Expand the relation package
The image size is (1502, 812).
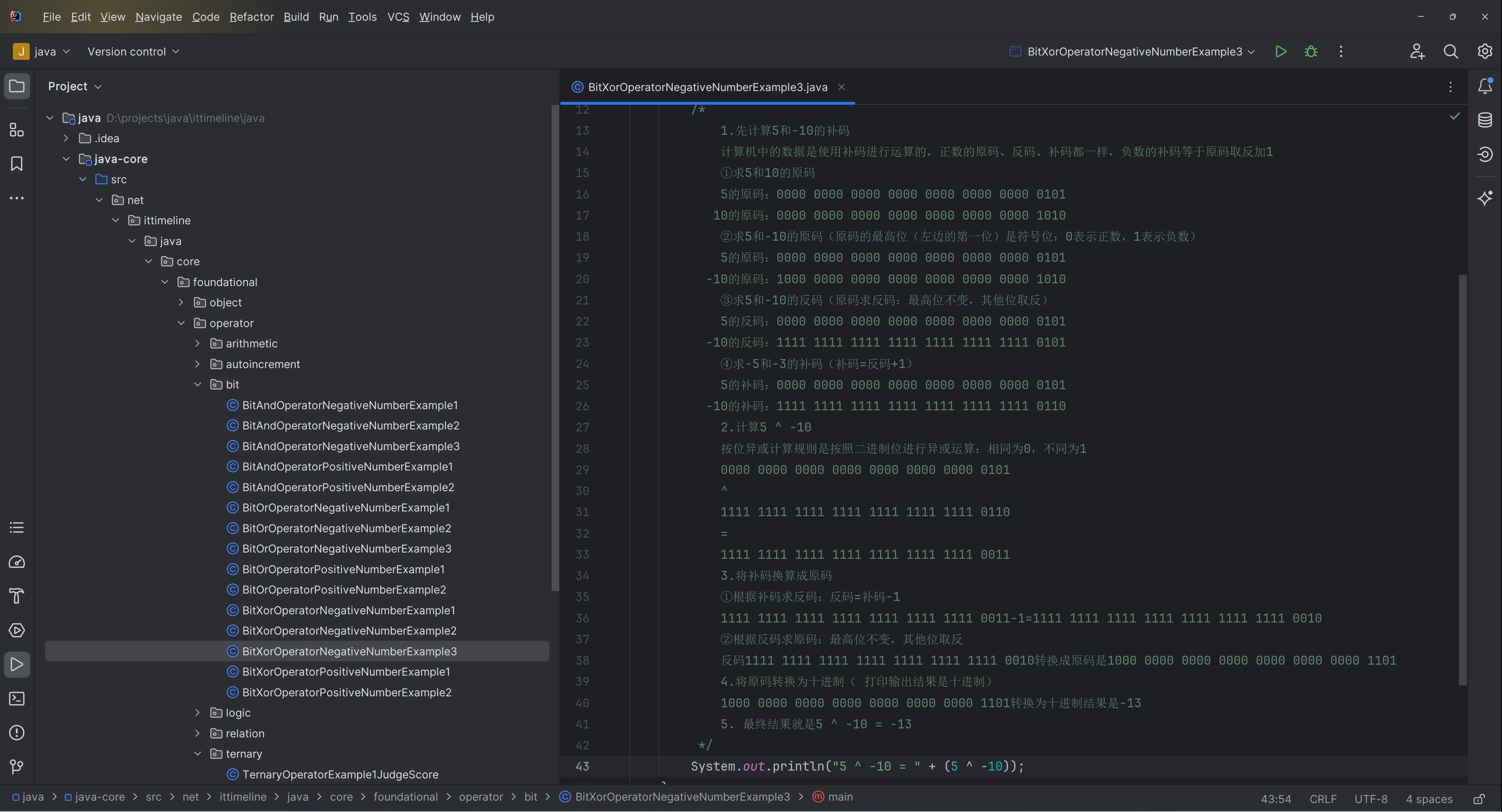[197, 733]
